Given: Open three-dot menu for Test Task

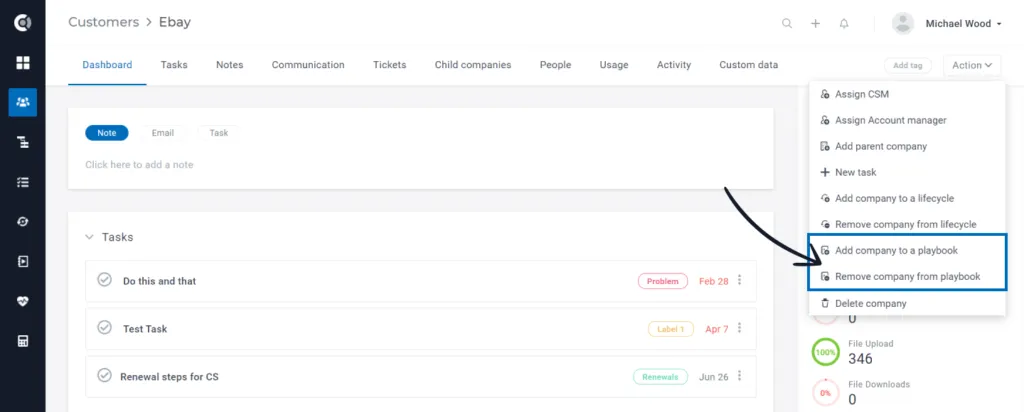Looking at the screenshot, I should [739, 328].
